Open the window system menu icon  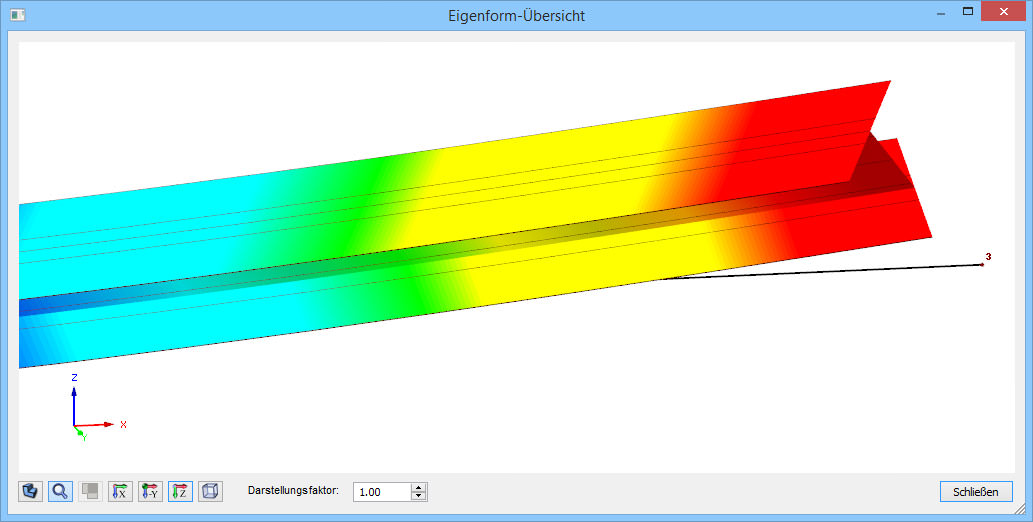(x=18, y=14)
